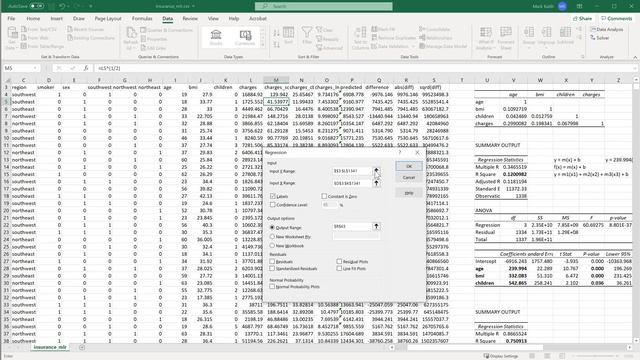Open the File menu
The width and height of the screenshot is (640, 360).
pyautogui.click(x=11, y=18)
